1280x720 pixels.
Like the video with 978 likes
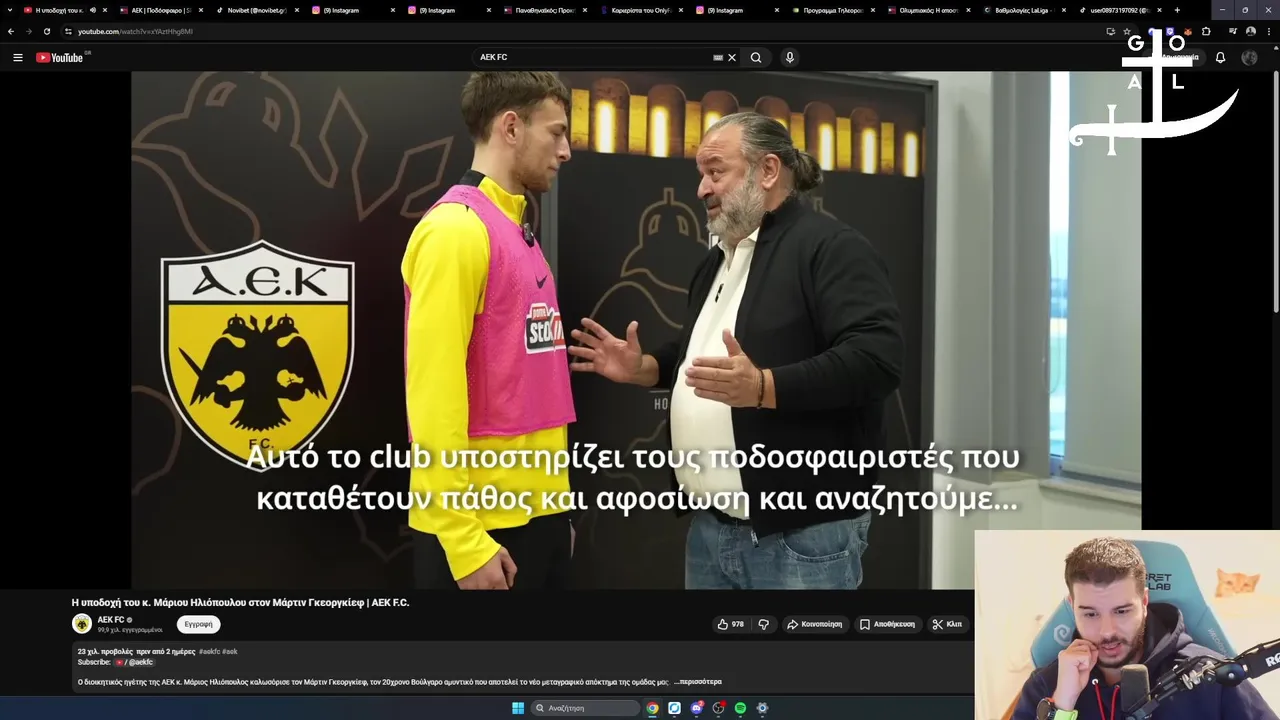(x=730, y=624)
